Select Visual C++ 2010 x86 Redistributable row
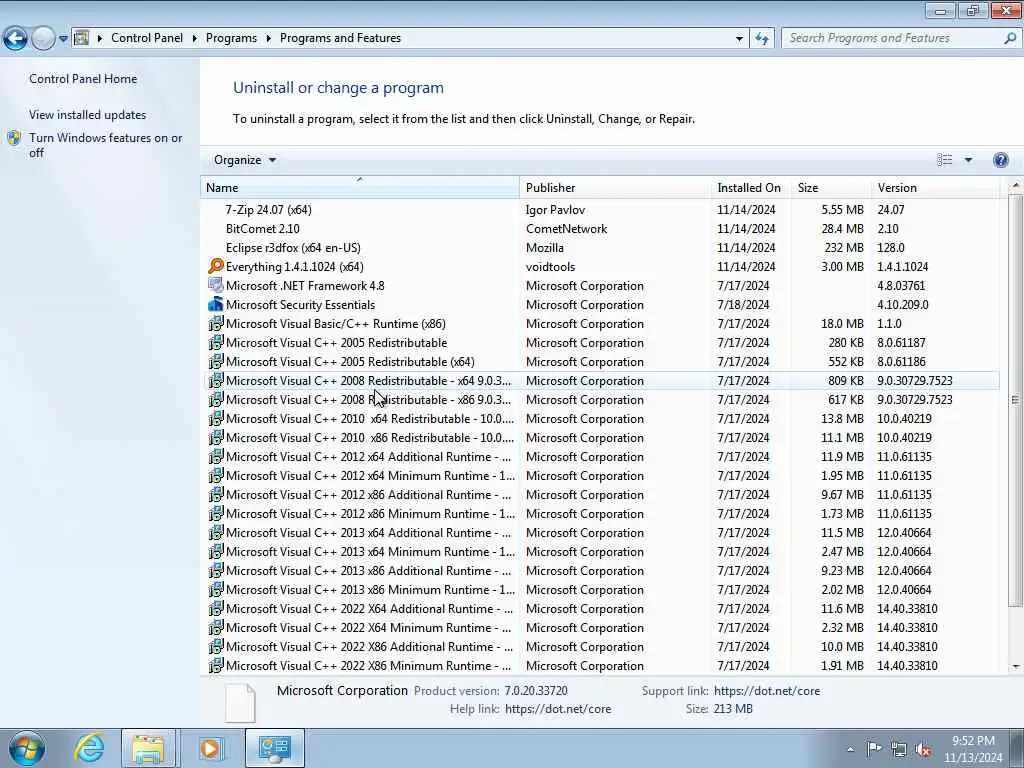Image resolution: width=1024 pixels, height=768 pixels. tap(600, 438)
